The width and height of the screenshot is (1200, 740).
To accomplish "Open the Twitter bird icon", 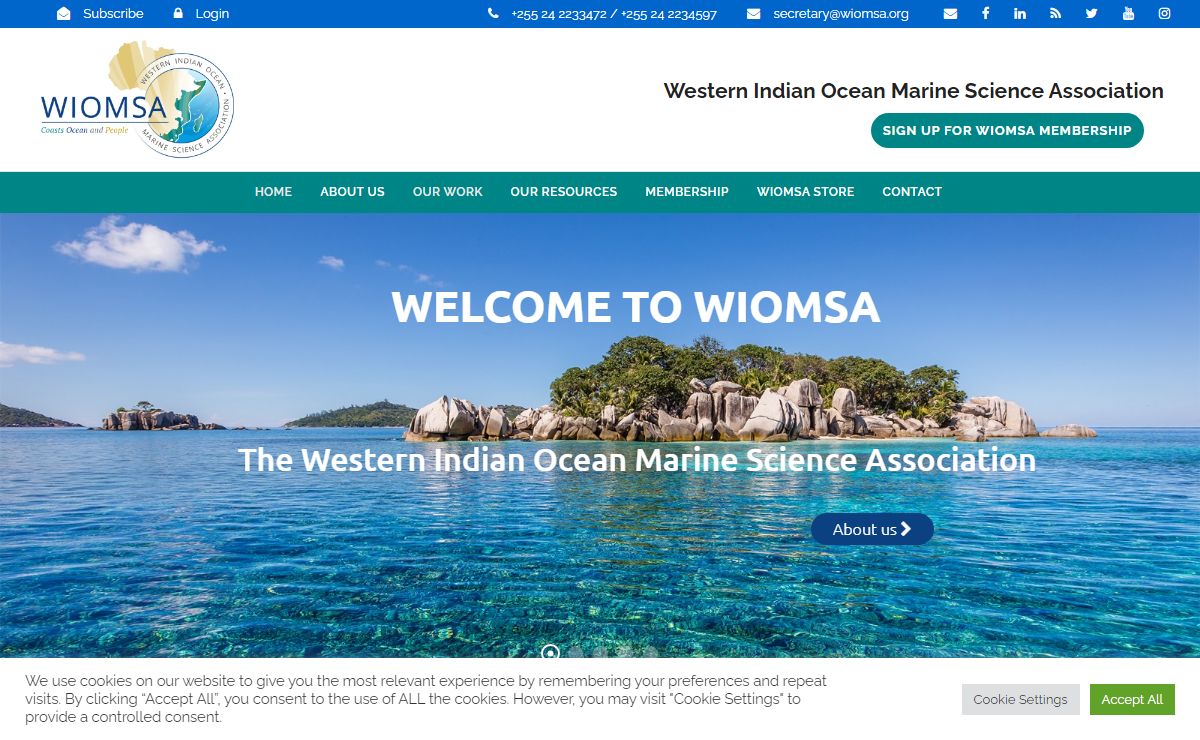I will (x=1091, y=14).
